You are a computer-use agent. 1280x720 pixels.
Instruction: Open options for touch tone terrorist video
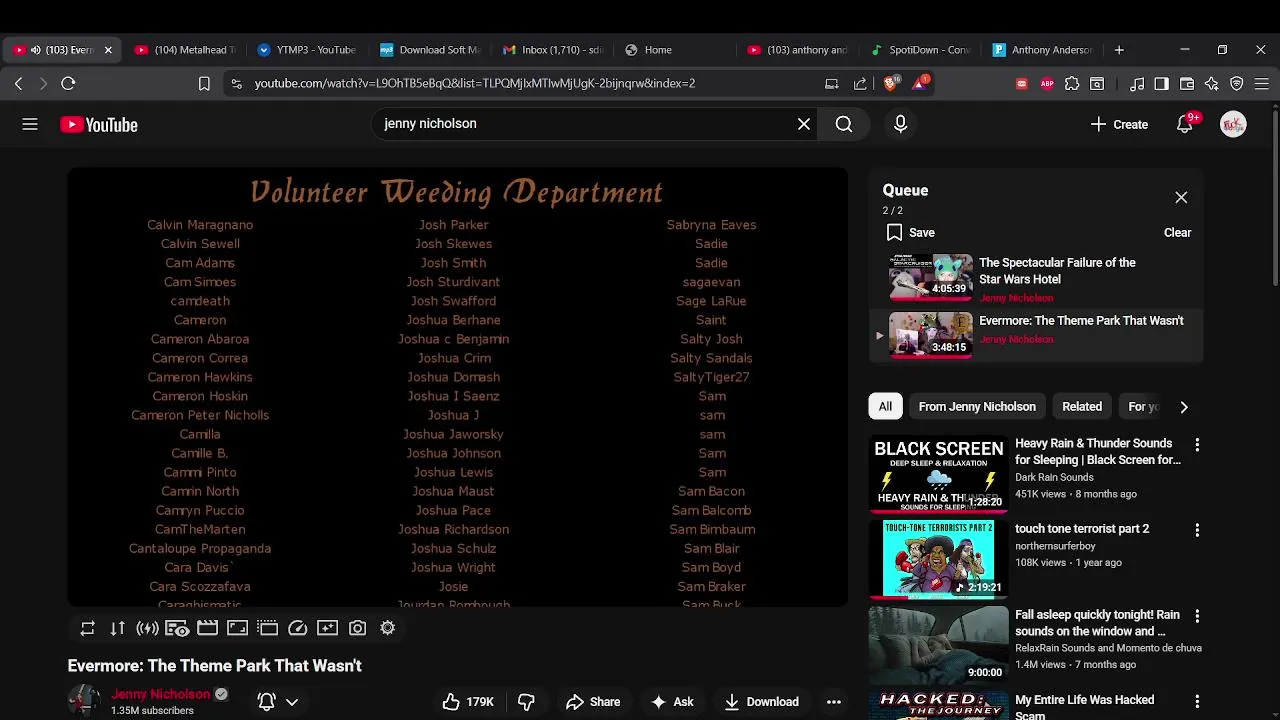[1197, 530]
